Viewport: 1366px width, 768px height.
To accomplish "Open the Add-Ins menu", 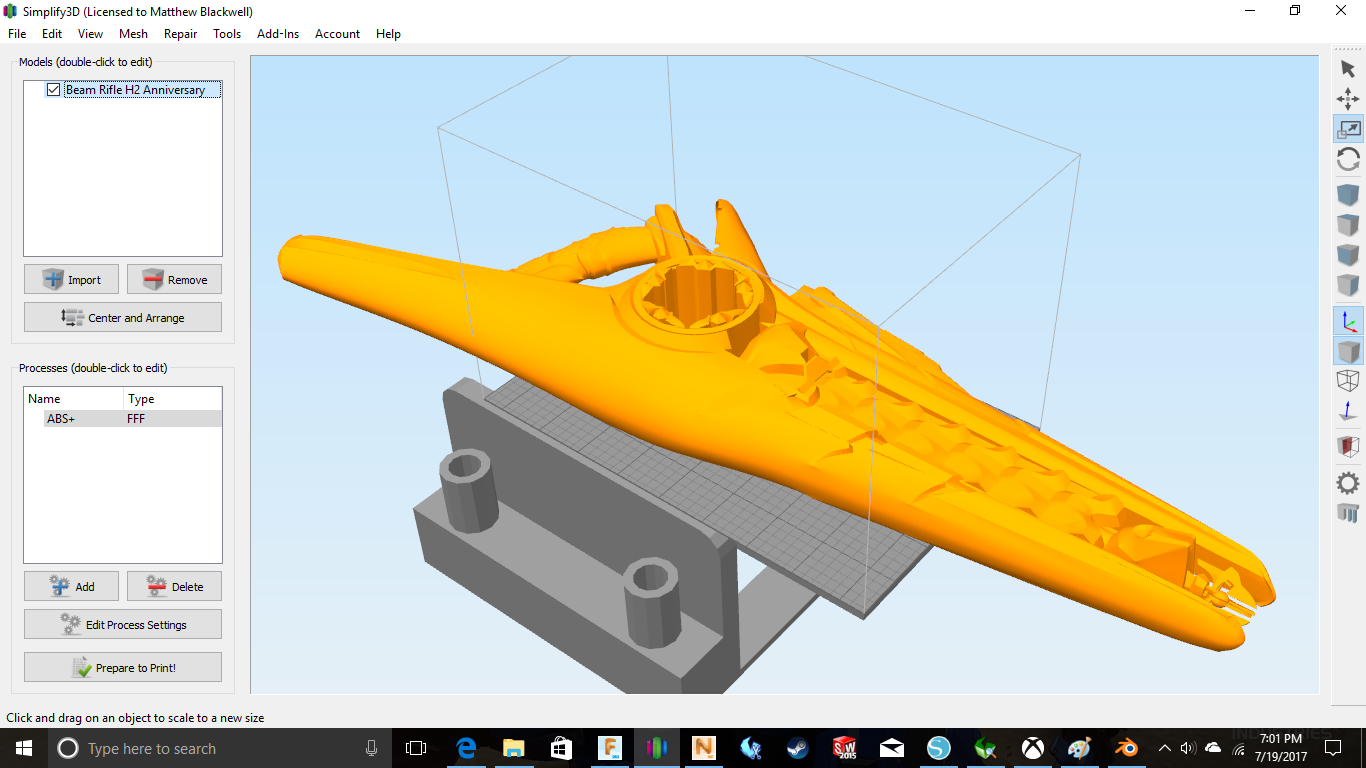I will 278,33.
